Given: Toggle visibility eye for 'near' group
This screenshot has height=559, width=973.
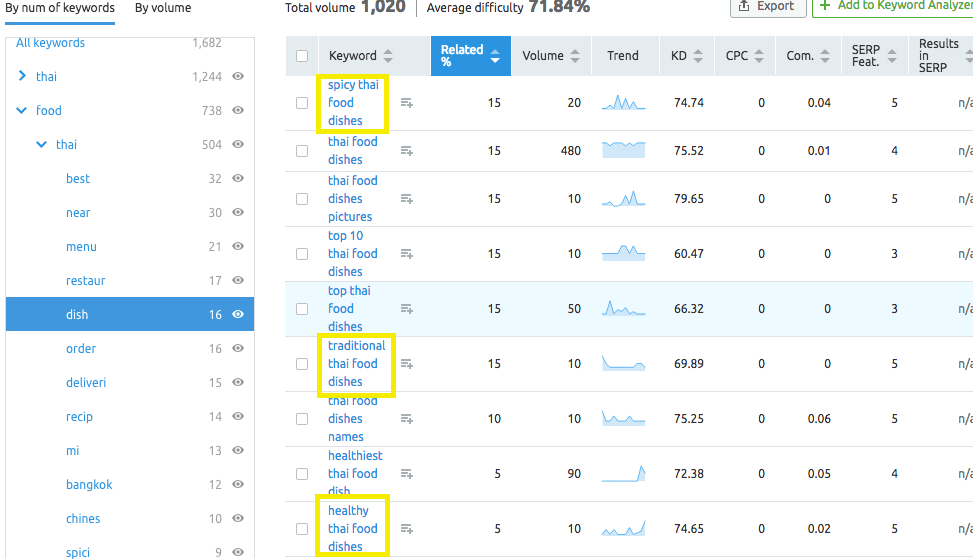Looking at the screenshot, I should click(238, 212).
